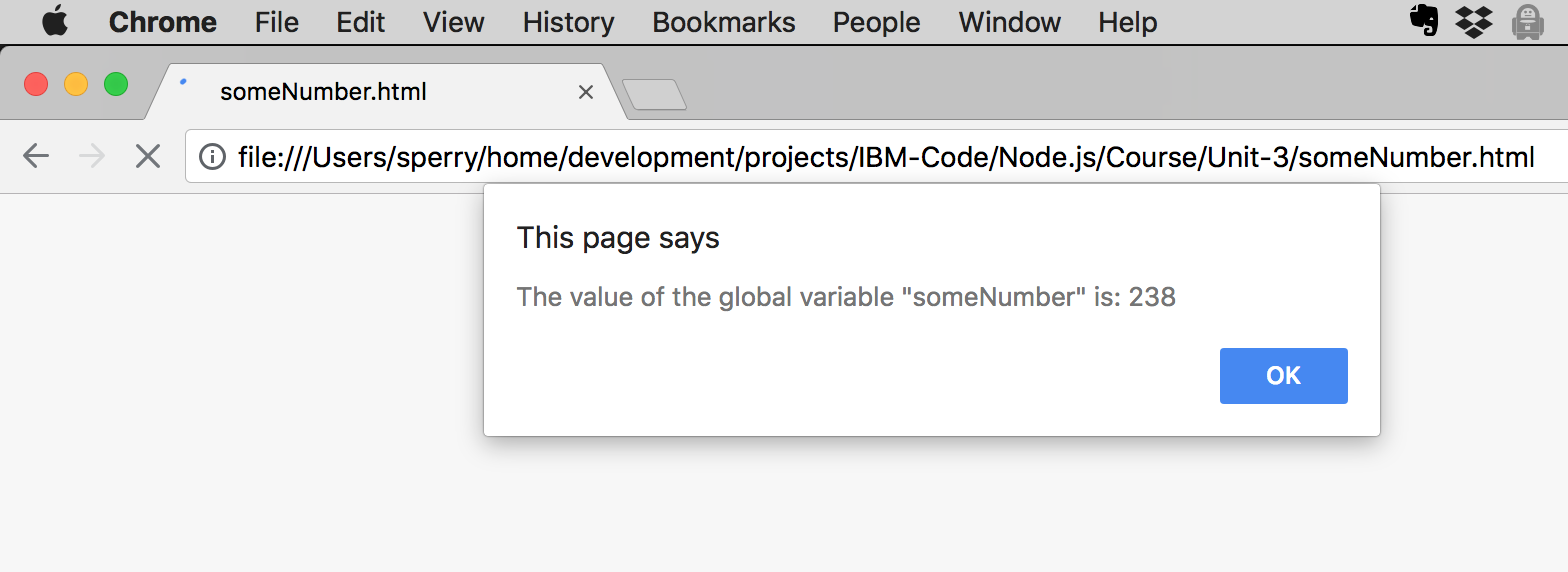Go back using the back arrow

(36, 156)
